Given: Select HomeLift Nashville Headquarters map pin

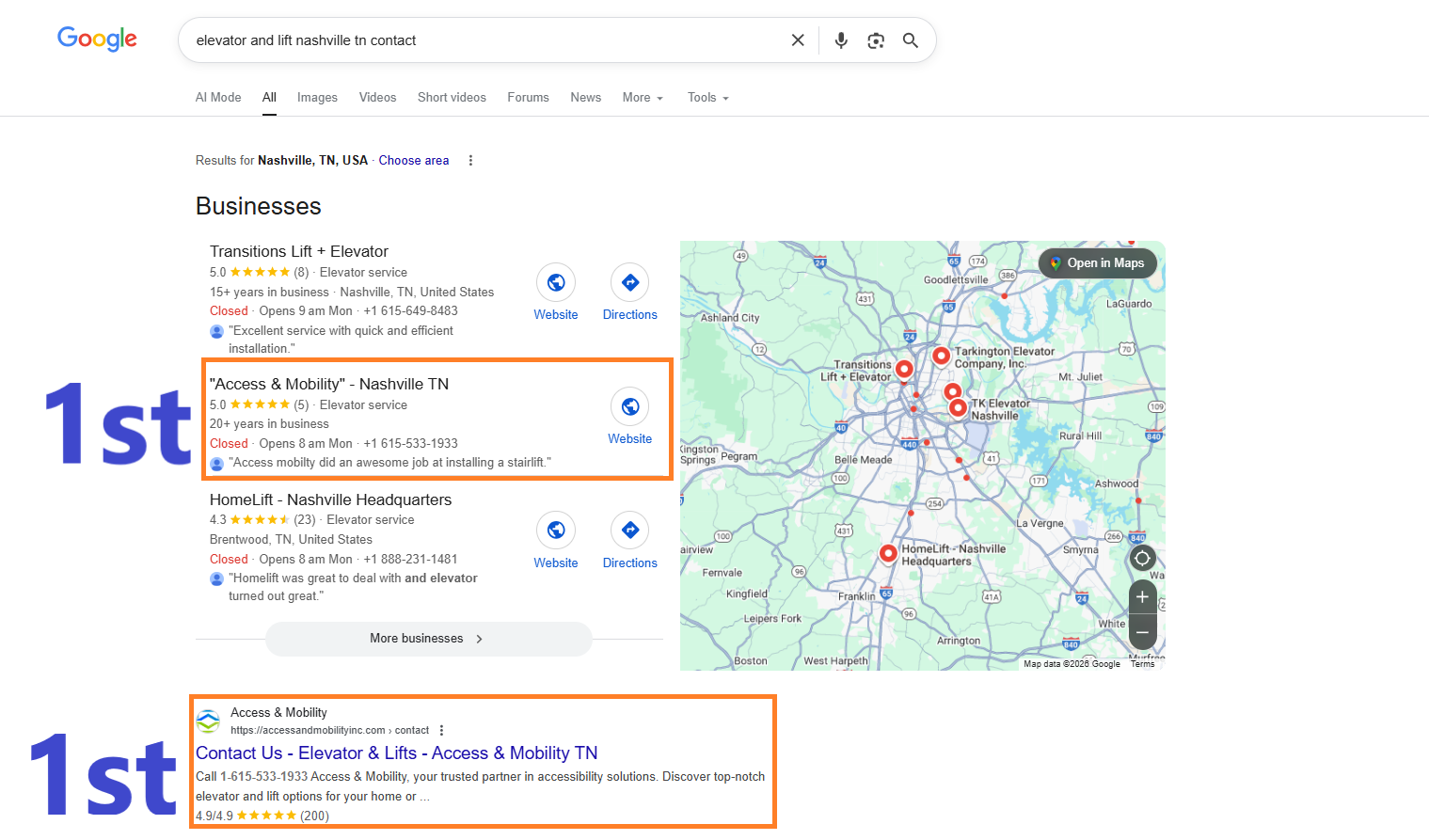Looking at the screenshot, I should click(x=888, y=553).
